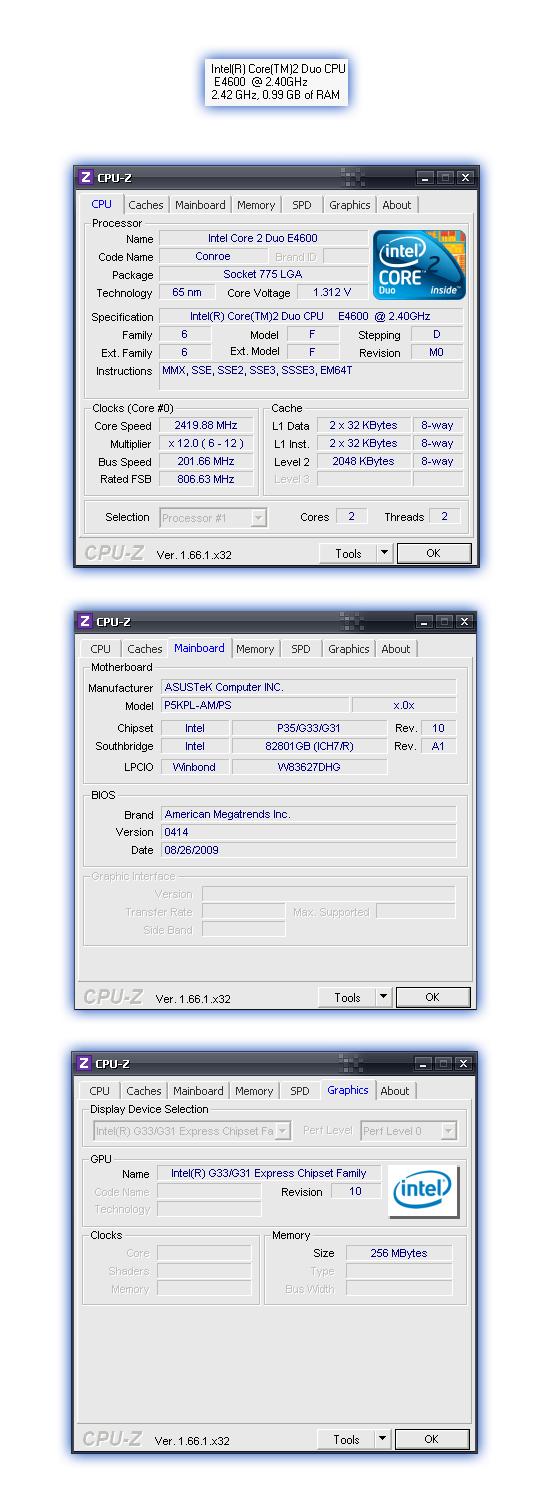Image resolution: width=544 pixels, height=1510 pixels.
Task: Click the Tools button in CPU window
Action: [348, 553]
